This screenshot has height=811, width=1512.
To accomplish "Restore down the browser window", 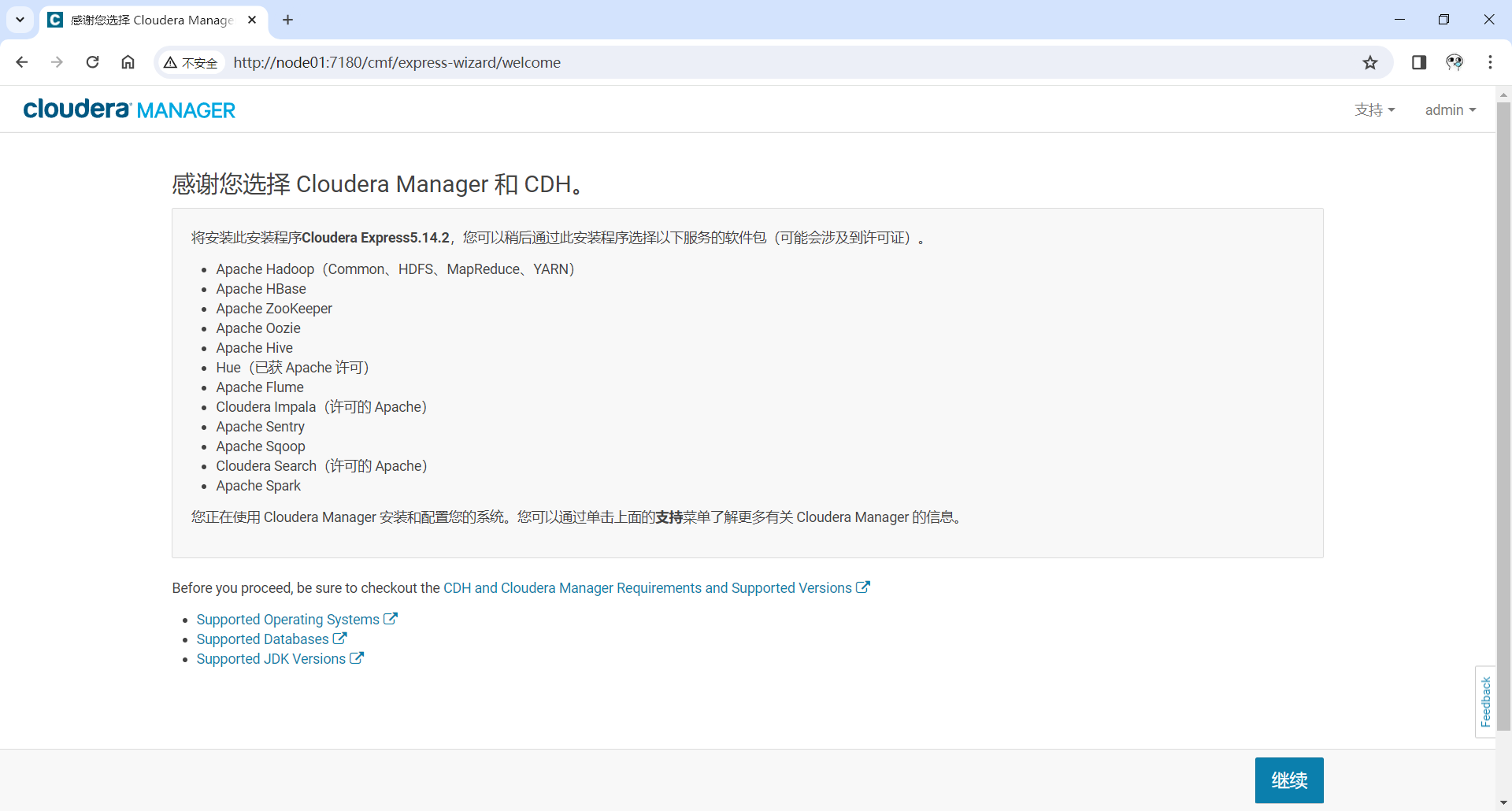I will pos(1443,20).
